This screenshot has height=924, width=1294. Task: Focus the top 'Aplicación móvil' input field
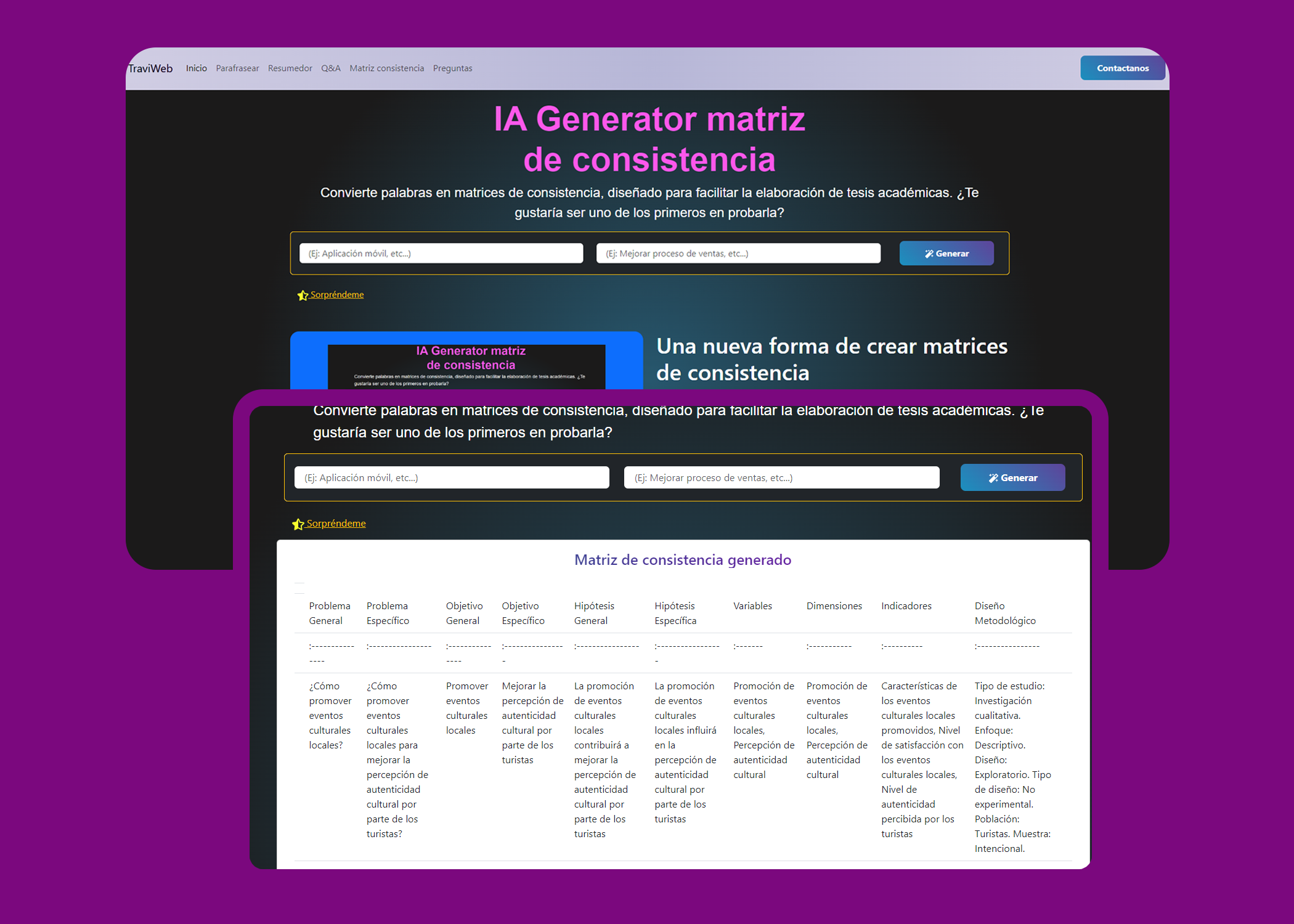pos(441,253)
